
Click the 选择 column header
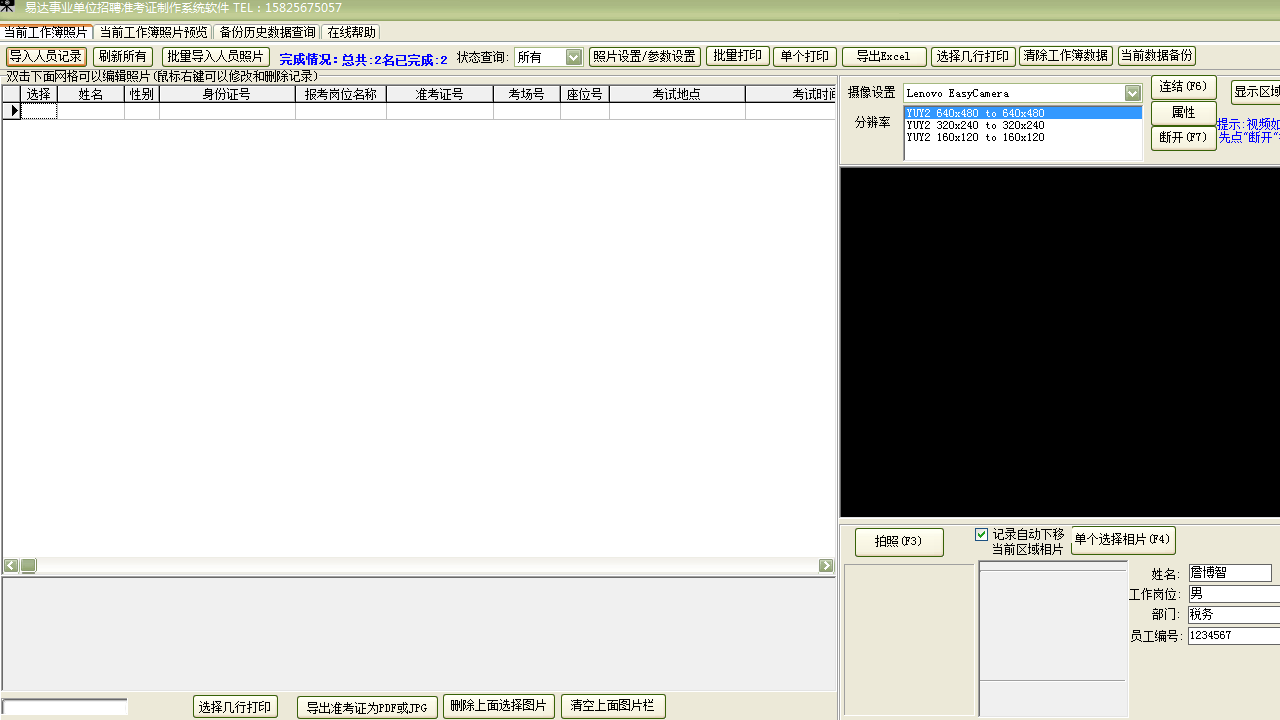point(39,94)
